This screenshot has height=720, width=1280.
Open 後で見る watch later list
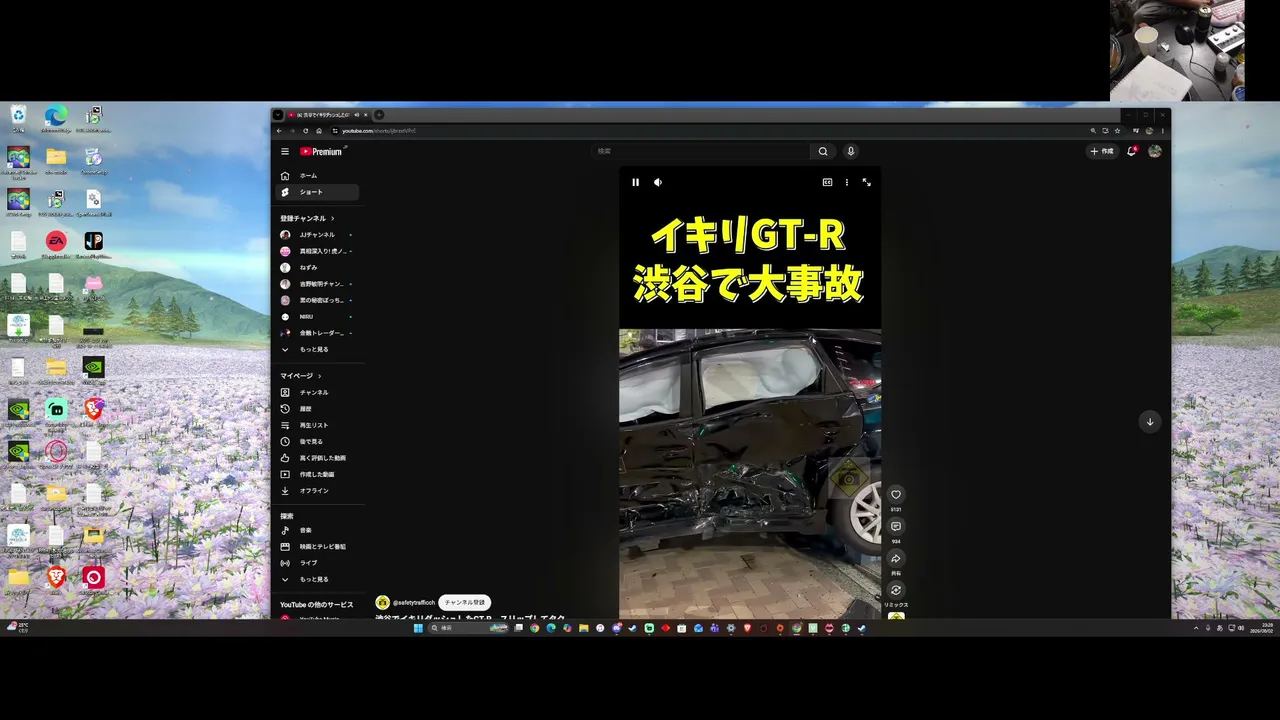[316, 442]
